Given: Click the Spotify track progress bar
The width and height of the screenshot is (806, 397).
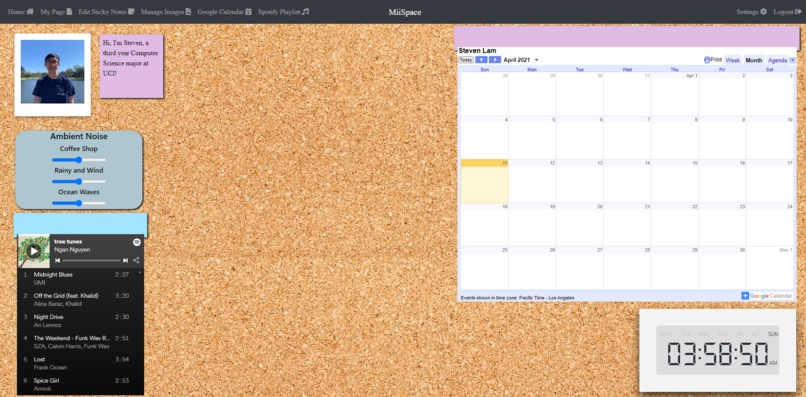Looking at the screenshot, I should 91,261.
